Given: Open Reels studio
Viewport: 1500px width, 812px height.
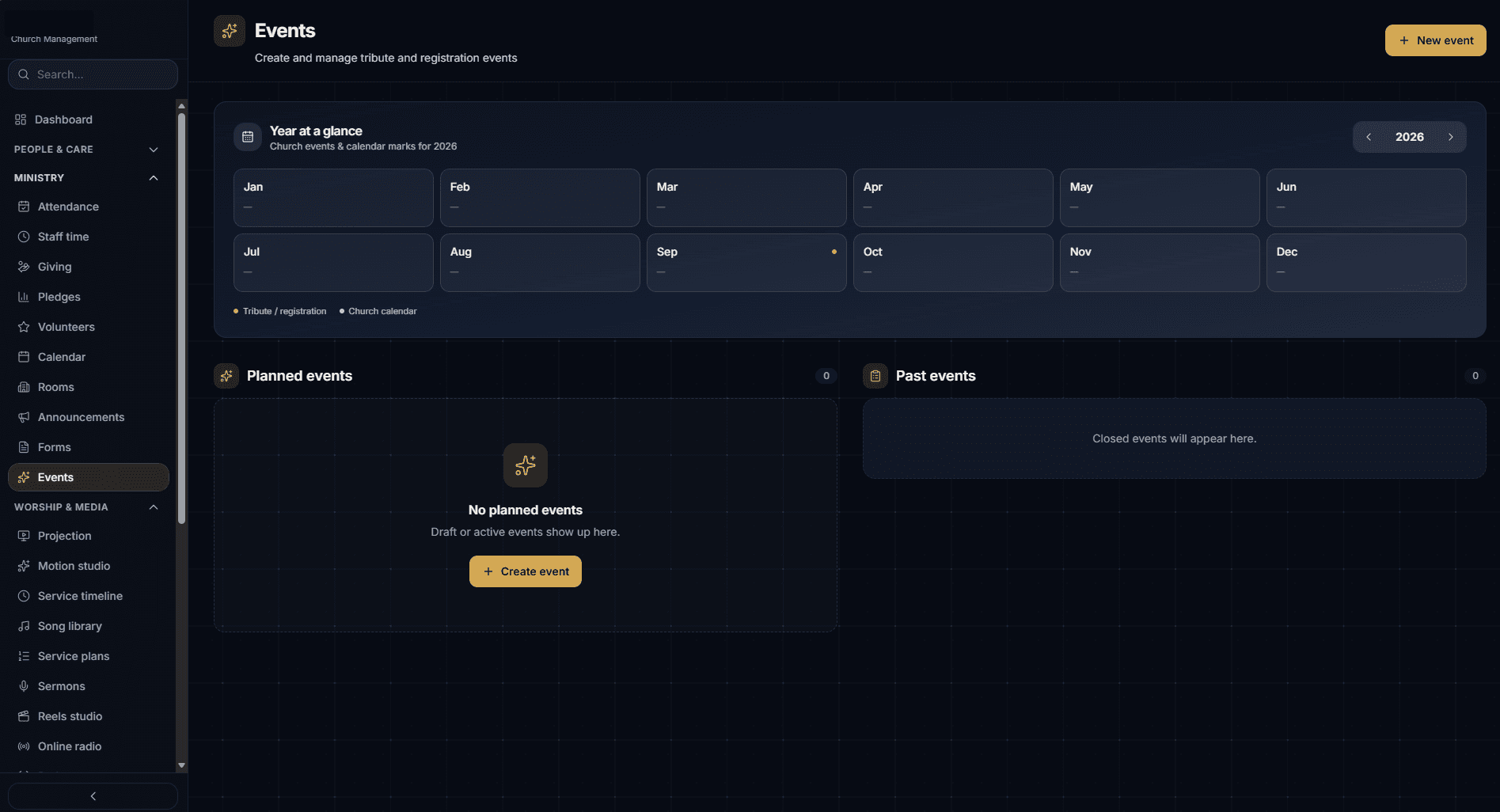Looking at the screenshot, I should pyautogui.click(x=87, y=716).
